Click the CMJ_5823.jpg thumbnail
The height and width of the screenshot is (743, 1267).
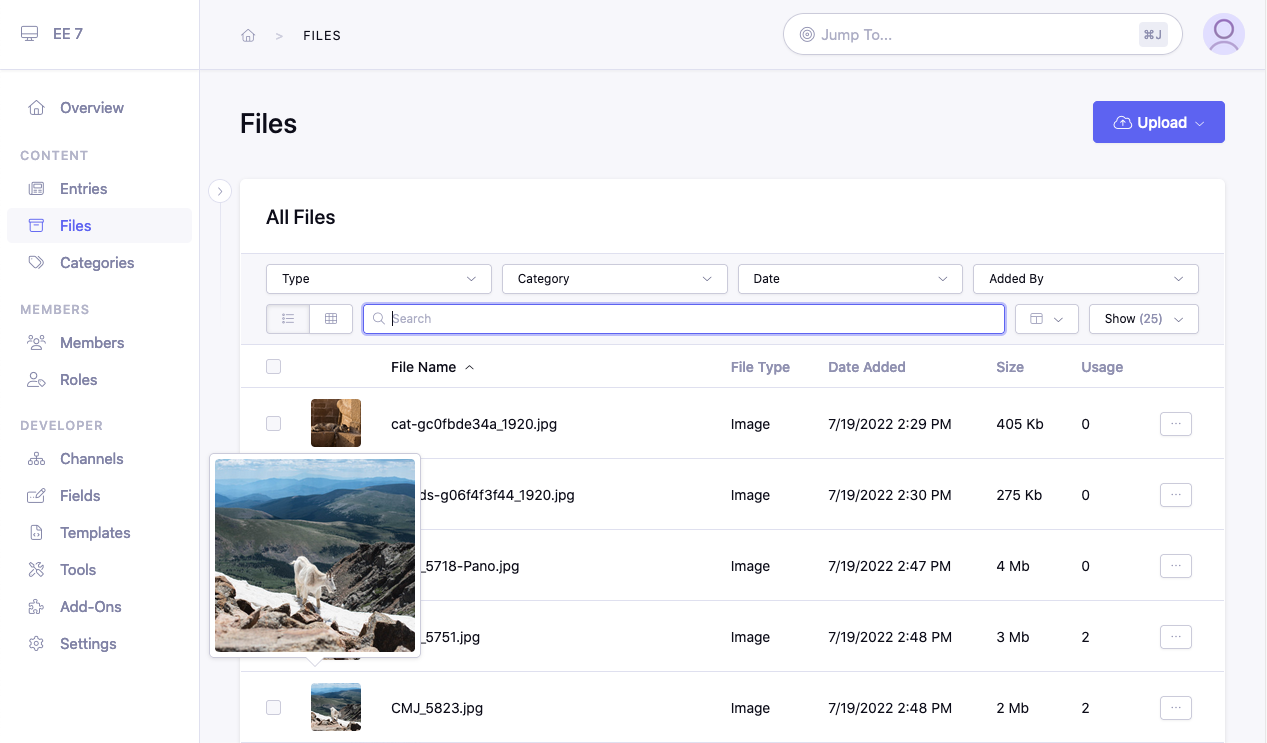336,707
